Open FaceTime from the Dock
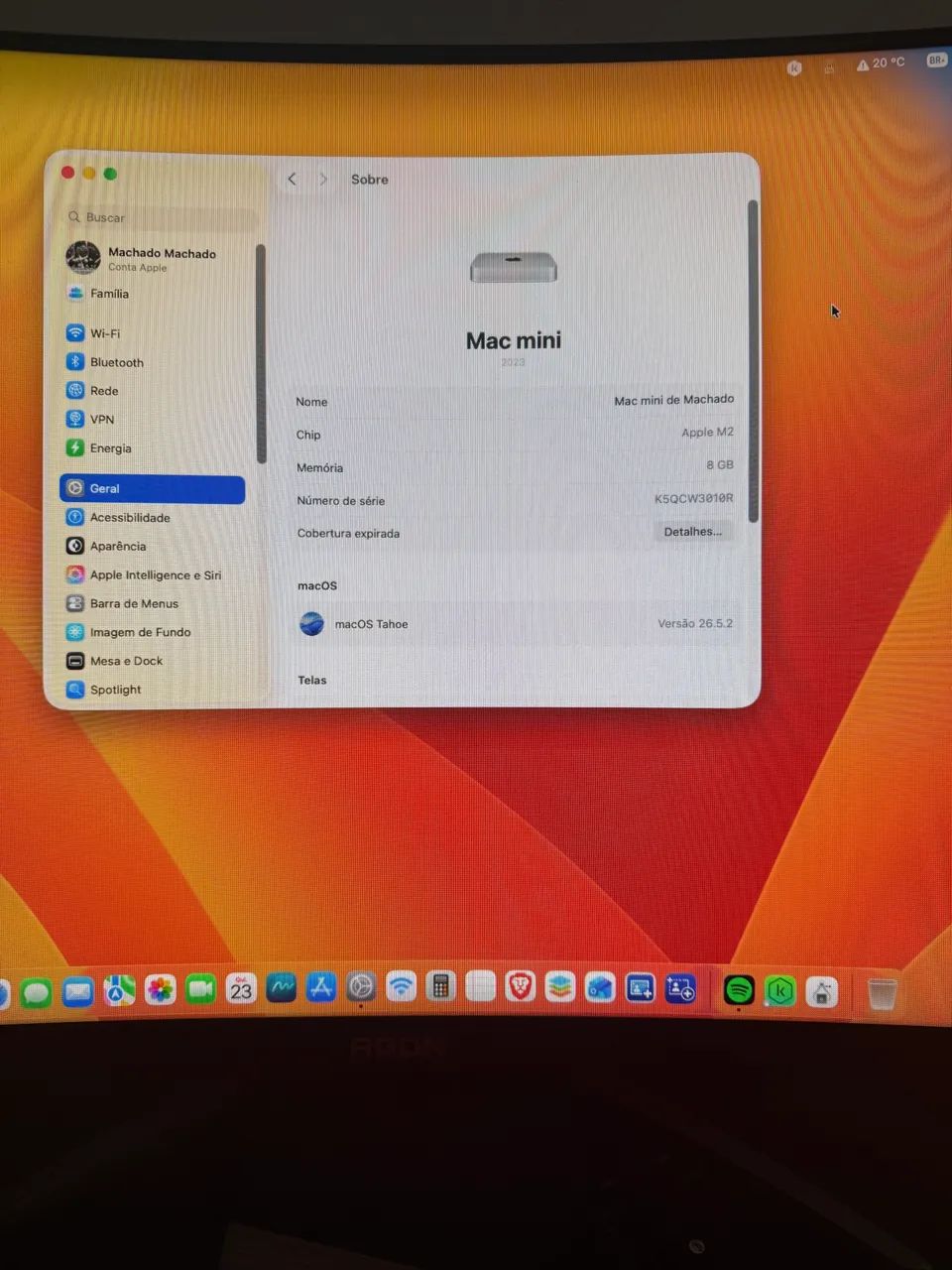The image size is (952, 1270). click(x=200, y=989)
